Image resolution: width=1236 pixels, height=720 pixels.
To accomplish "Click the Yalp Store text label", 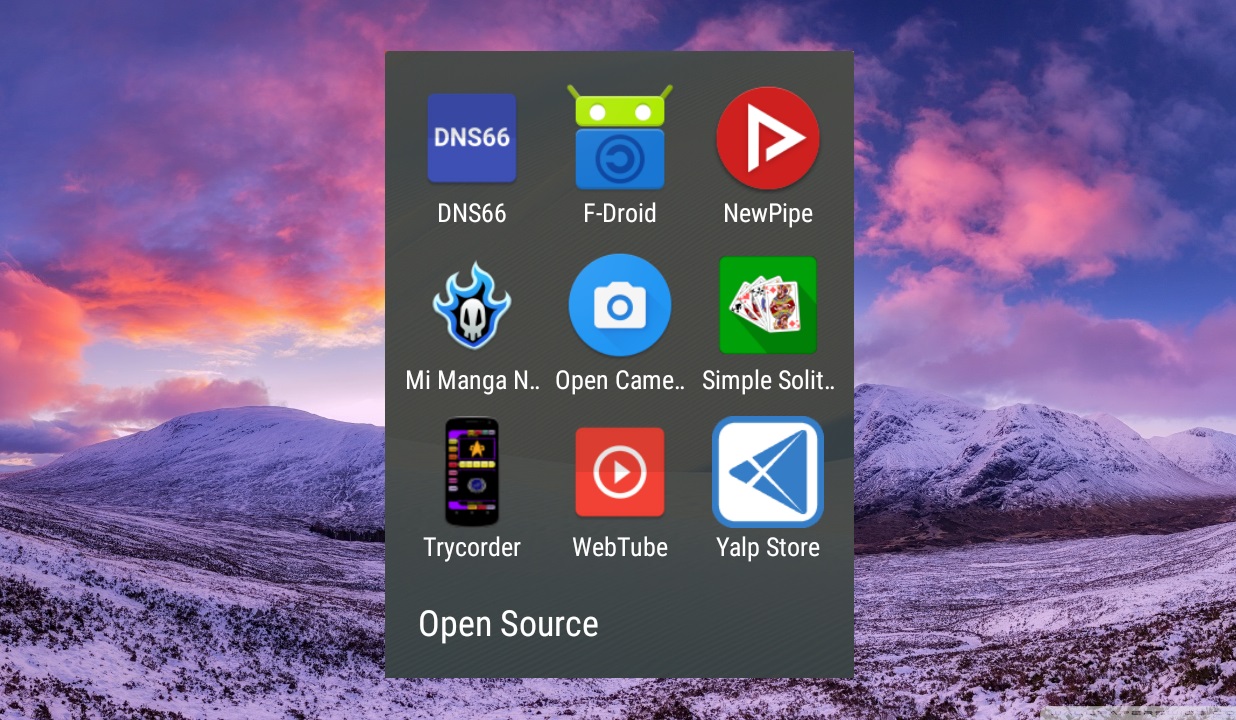I will tap(768, 547).
